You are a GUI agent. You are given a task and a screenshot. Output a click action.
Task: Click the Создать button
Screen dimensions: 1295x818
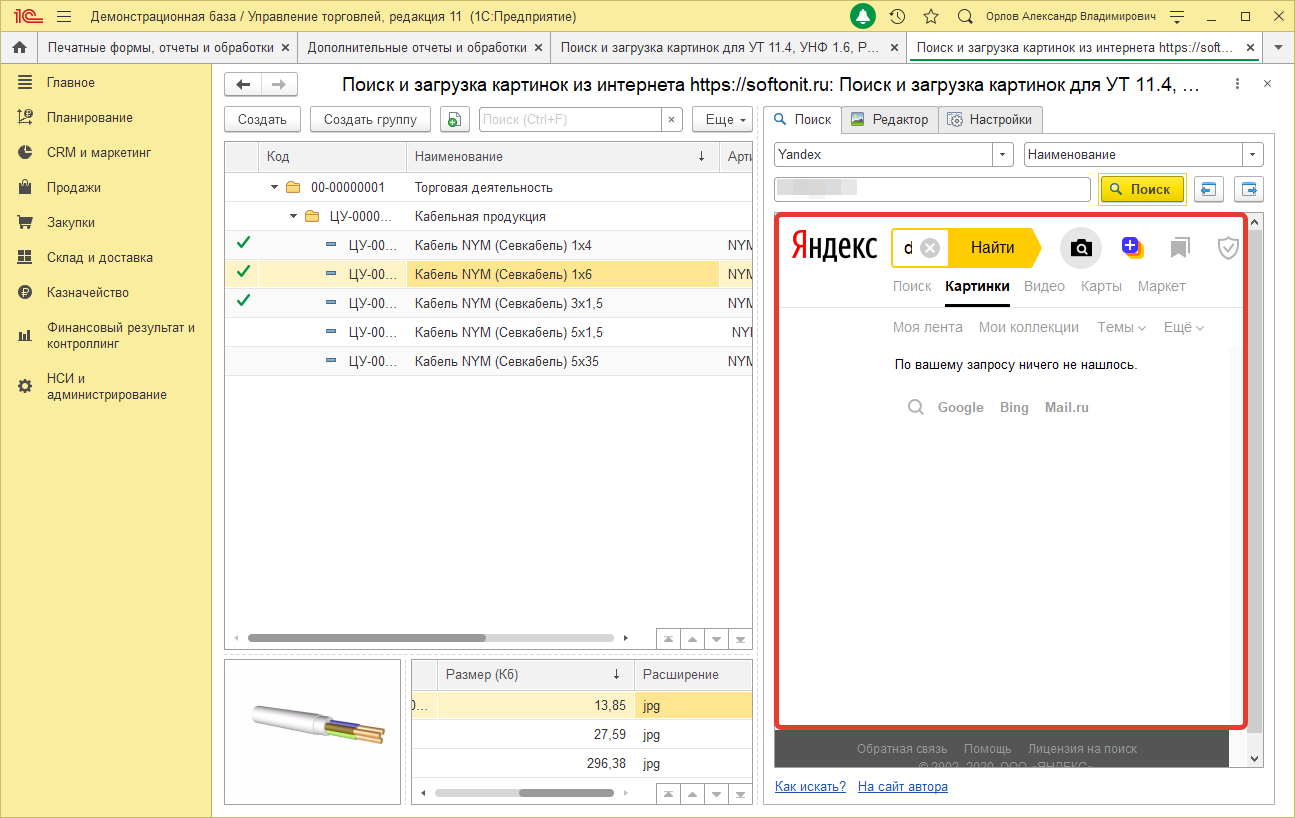262,119
